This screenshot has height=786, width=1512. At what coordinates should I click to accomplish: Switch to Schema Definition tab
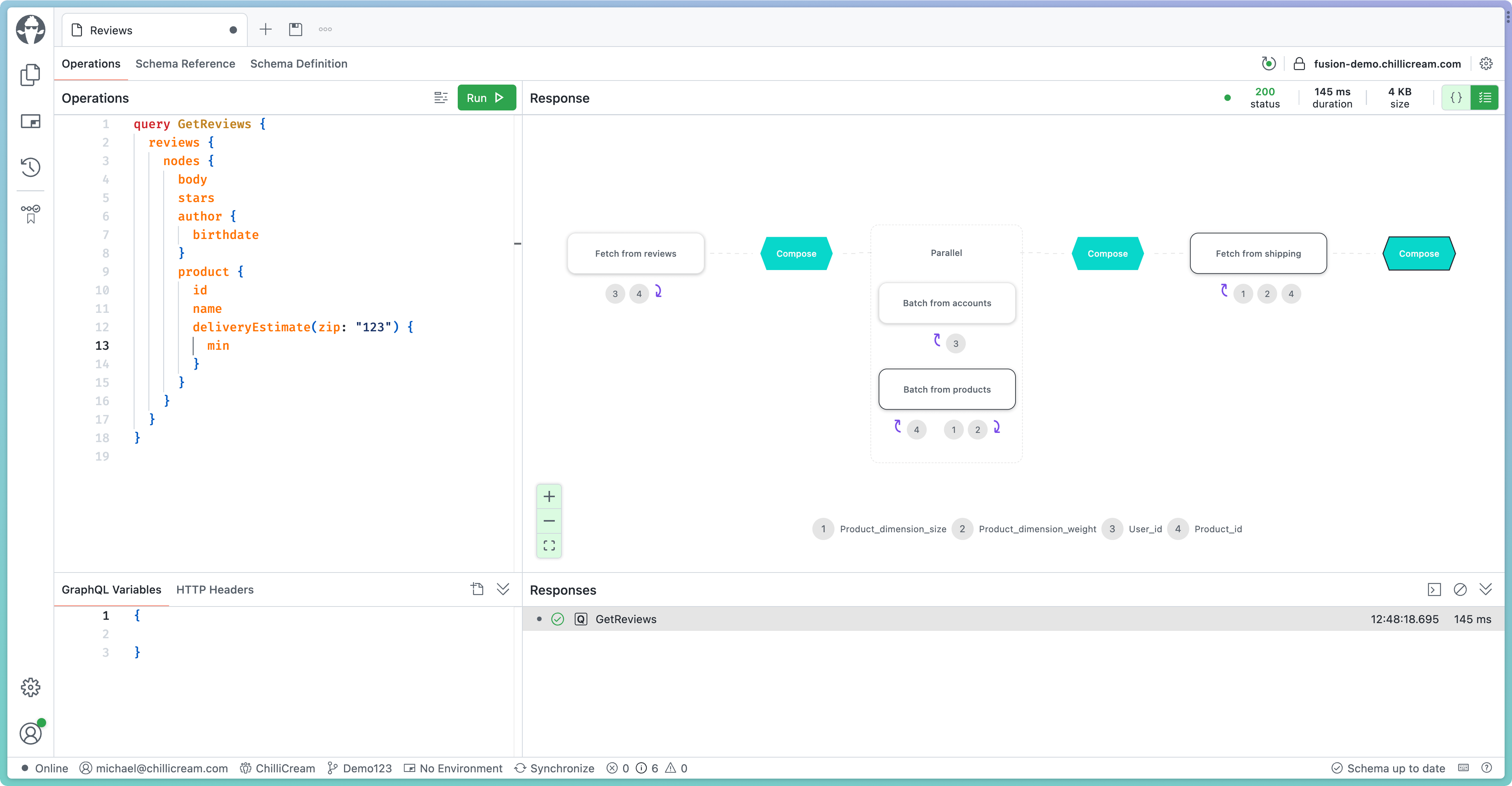299,64
